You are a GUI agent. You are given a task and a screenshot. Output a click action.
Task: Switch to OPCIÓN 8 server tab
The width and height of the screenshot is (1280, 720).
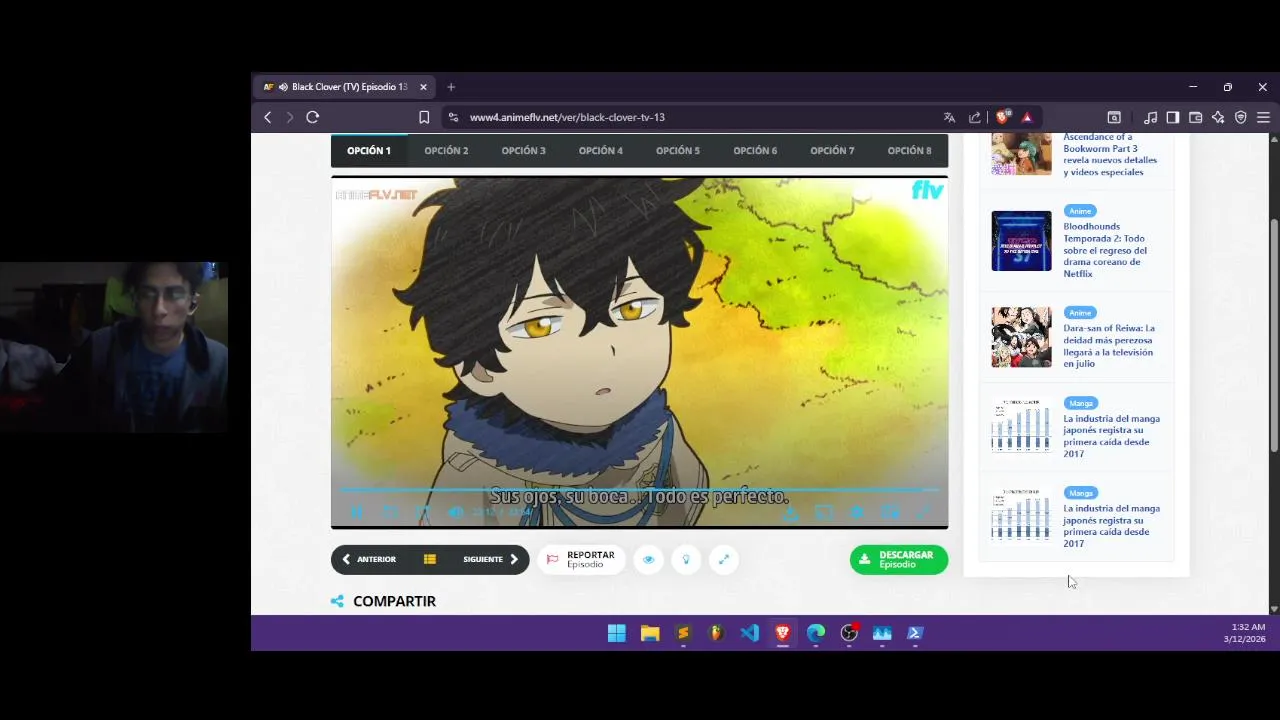pos(909,150)
